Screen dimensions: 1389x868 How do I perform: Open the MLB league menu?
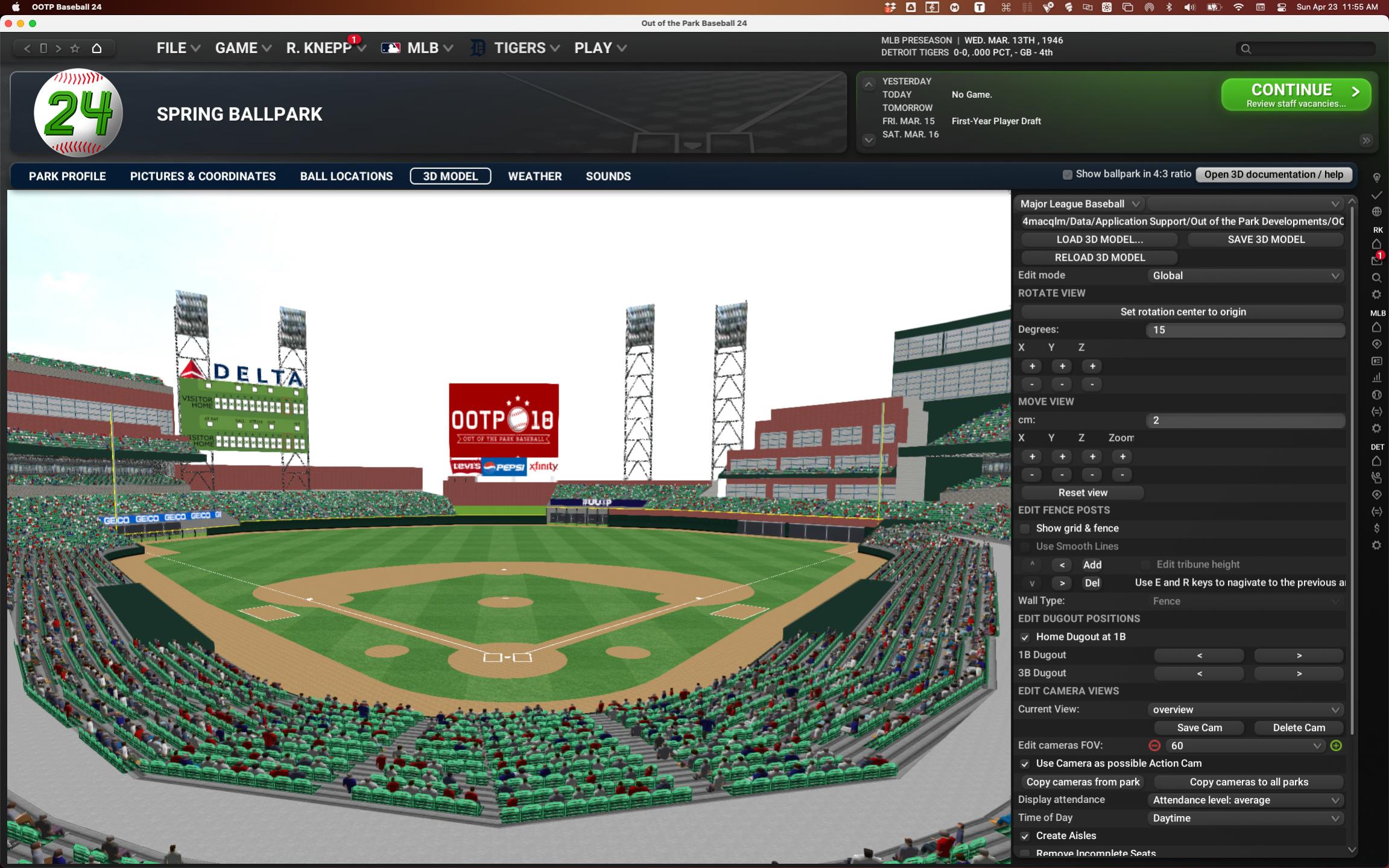(417, 48)
